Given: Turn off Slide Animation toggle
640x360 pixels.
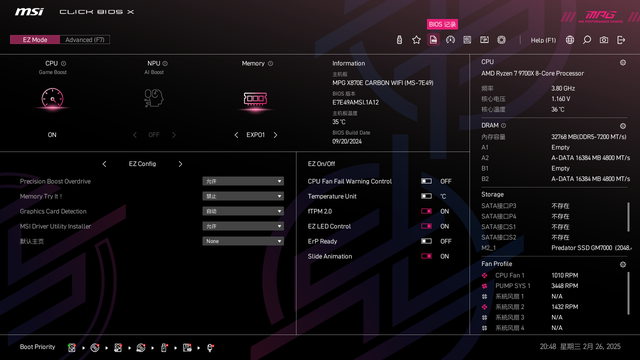Looking at the screenshot, I should pyautogui.click(x=426, y=256).
